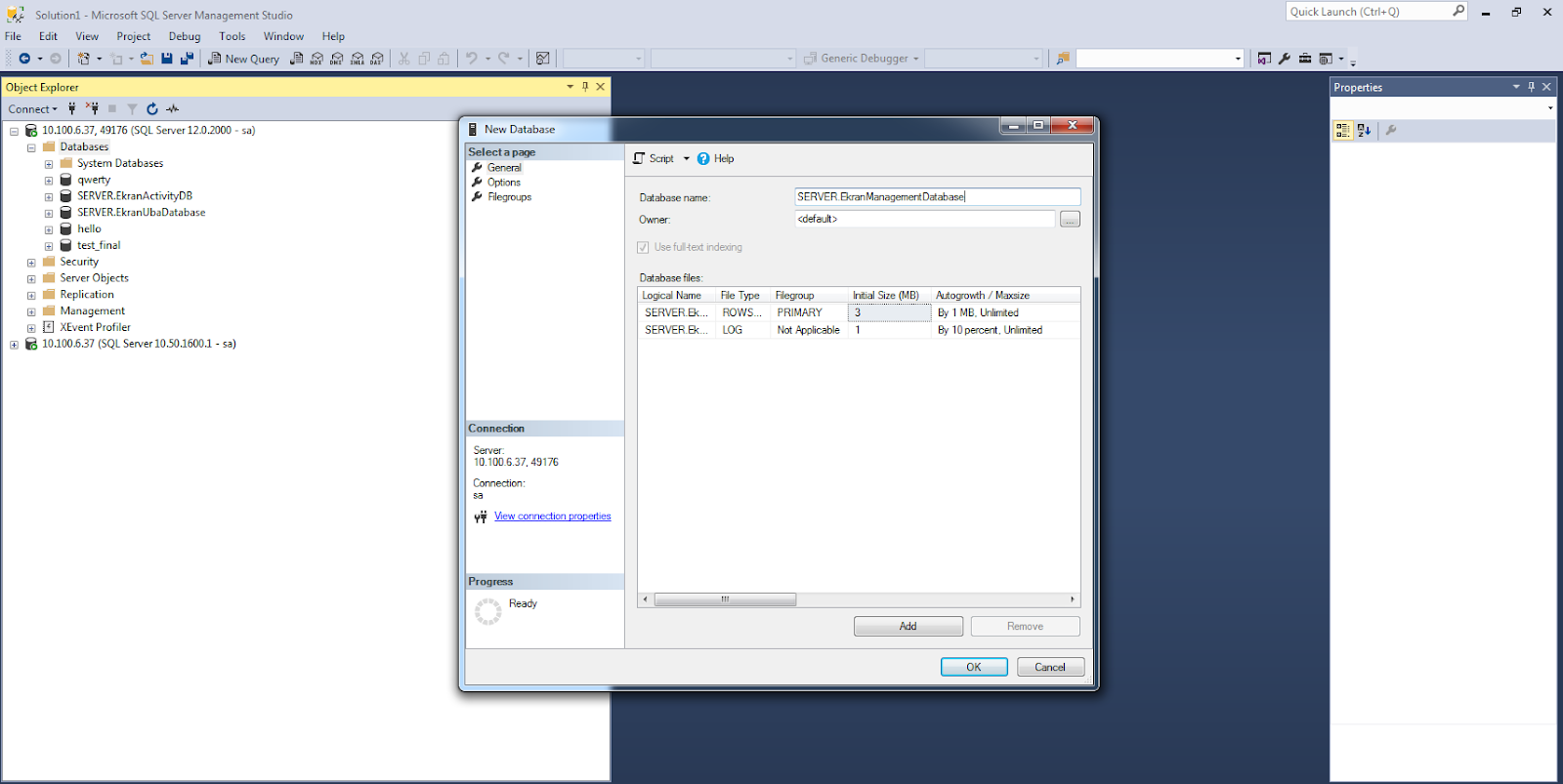The height and width of the screenshot is (784, 1563).
Task: Expand the System Databases node
Action: pos(49,164)
